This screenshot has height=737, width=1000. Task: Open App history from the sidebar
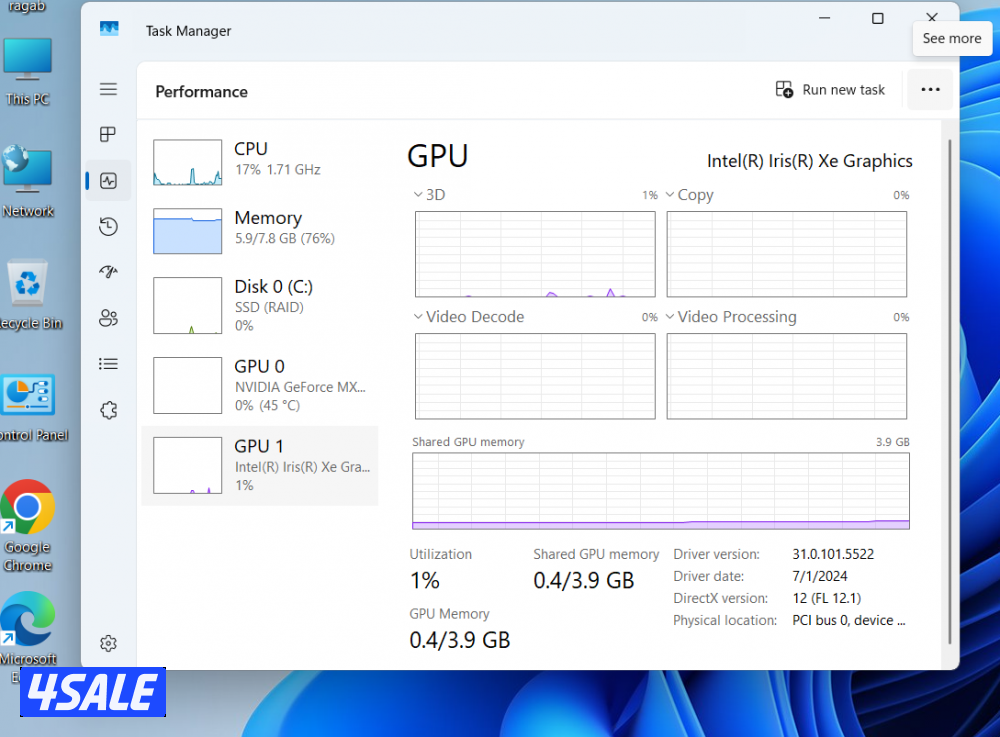tap(108, 226)
